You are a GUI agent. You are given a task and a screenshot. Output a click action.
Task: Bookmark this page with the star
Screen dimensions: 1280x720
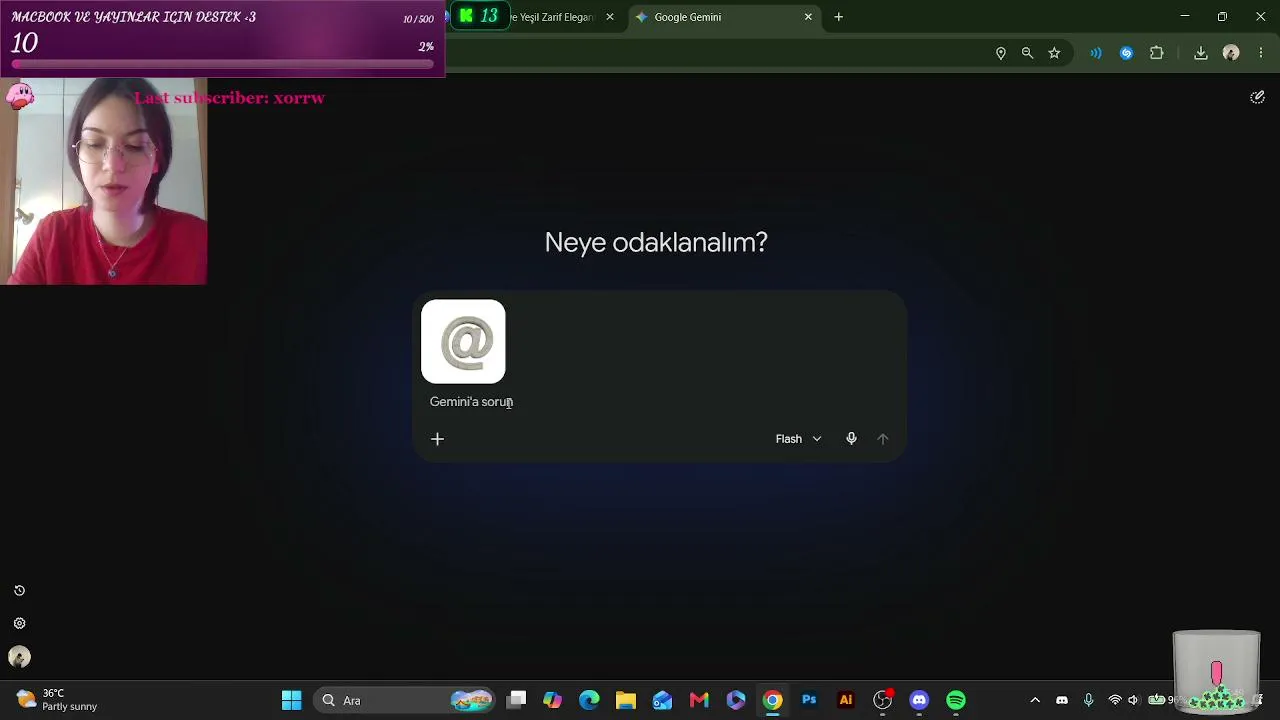click(x=1054, y=53)
